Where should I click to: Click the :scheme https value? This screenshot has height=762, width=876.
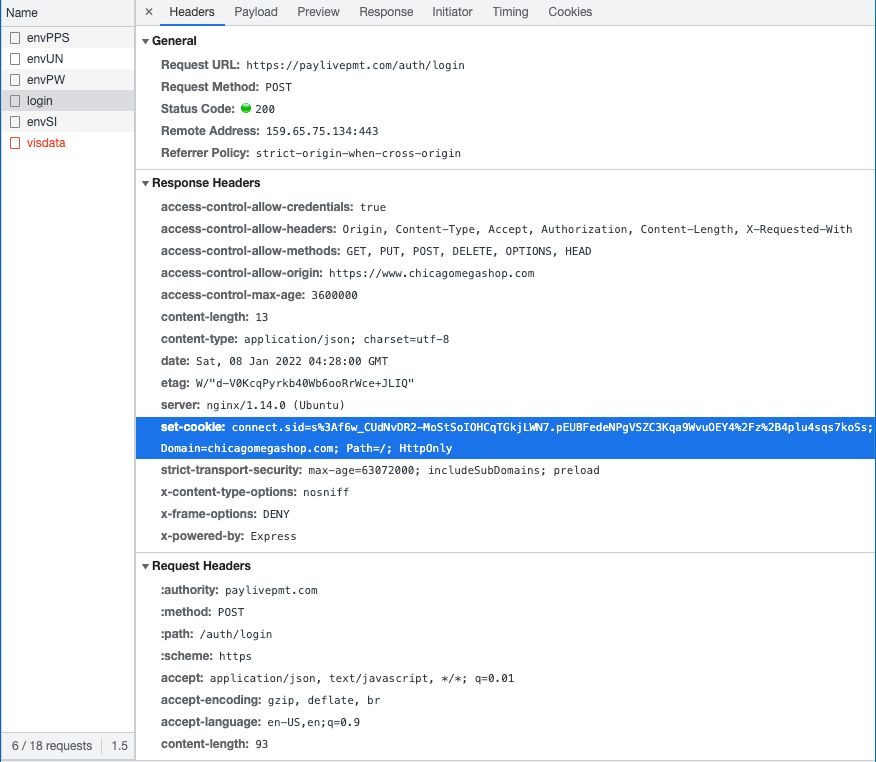coord(235,656)
